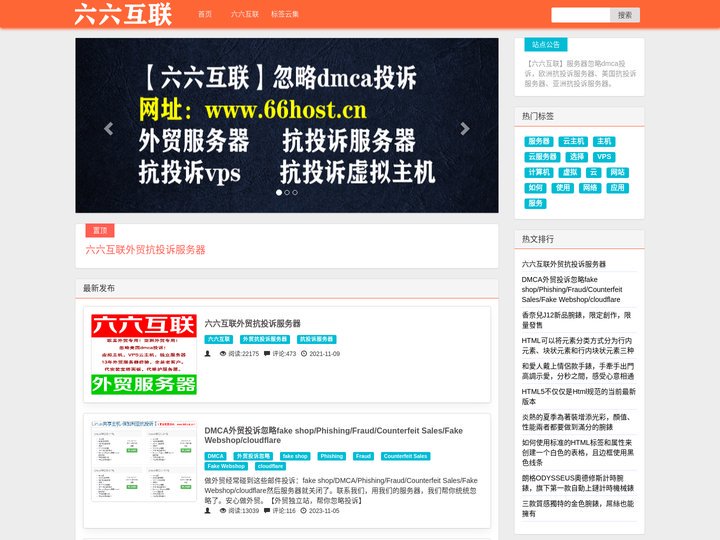
Task: Click the 云主机 hot tag
Action: (574, 141)
